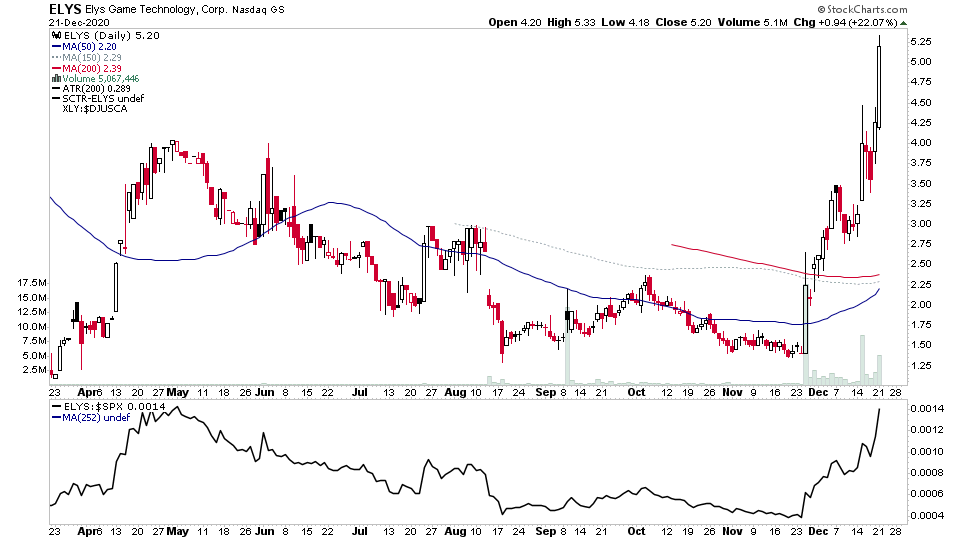Click the Low 4.18 value

625,22
